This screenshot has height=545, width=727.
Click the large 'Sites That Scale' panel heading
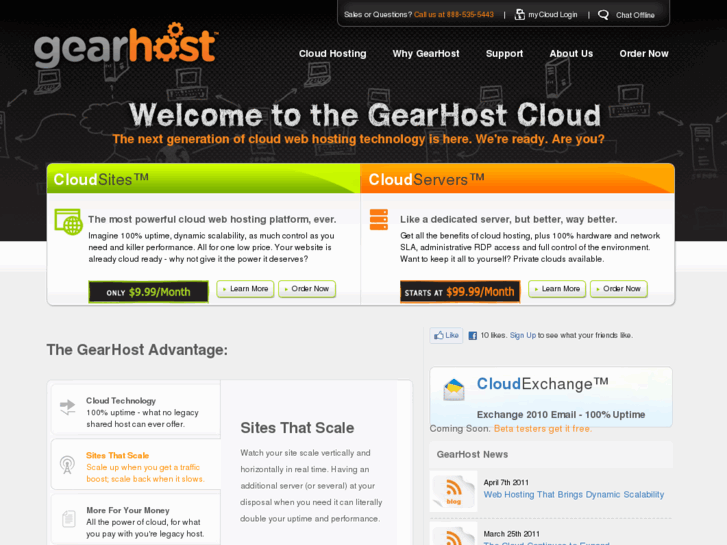(x=297, y=428)
